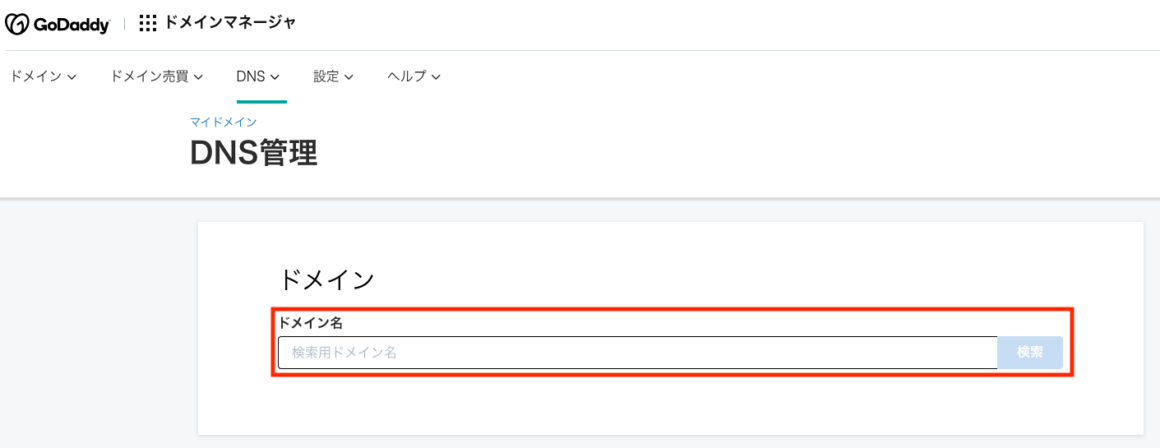Screen dimensions: 1160x448
Task: Expand the chevron beside ドメイン売買
Action: (198, 77)
